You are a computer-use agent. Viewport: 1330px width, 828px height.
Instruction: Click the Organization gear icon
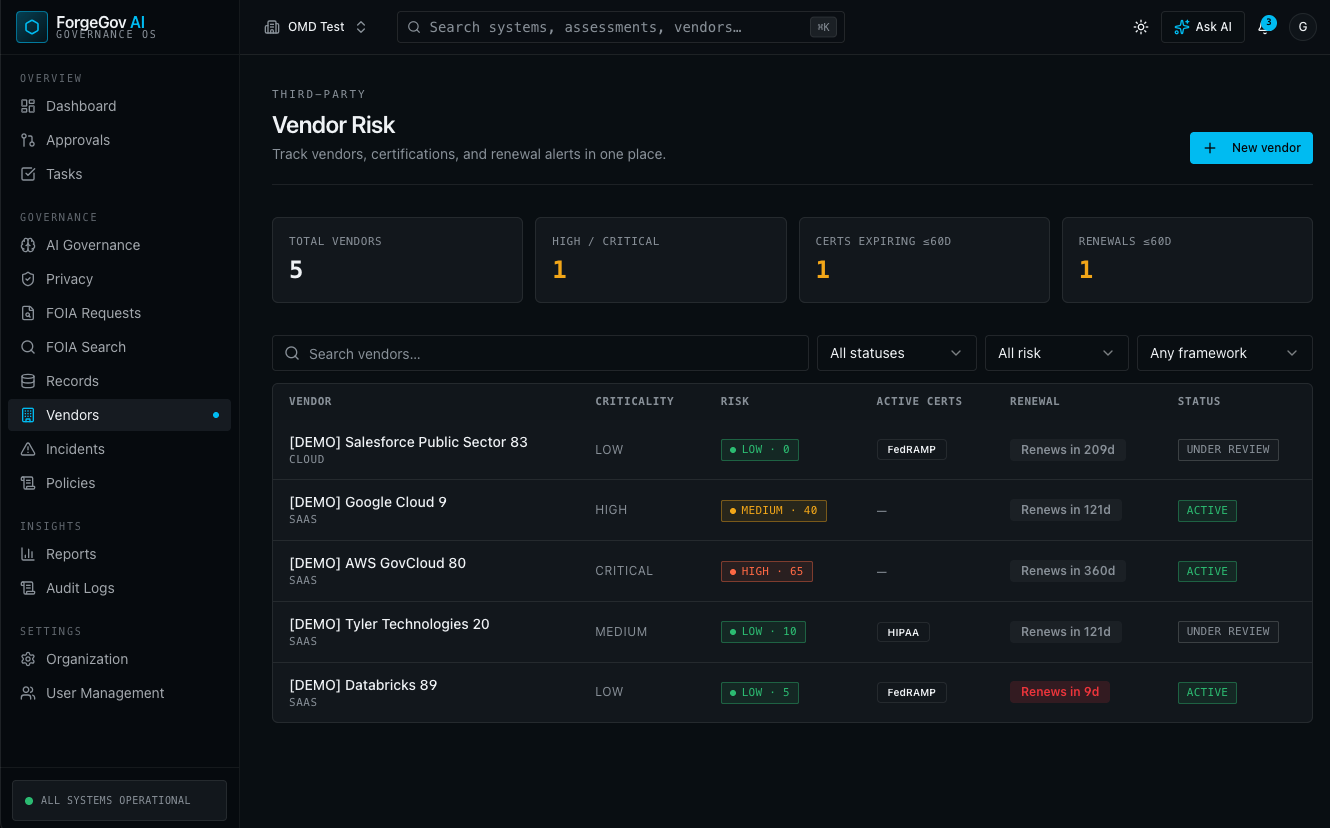[28, 659]
